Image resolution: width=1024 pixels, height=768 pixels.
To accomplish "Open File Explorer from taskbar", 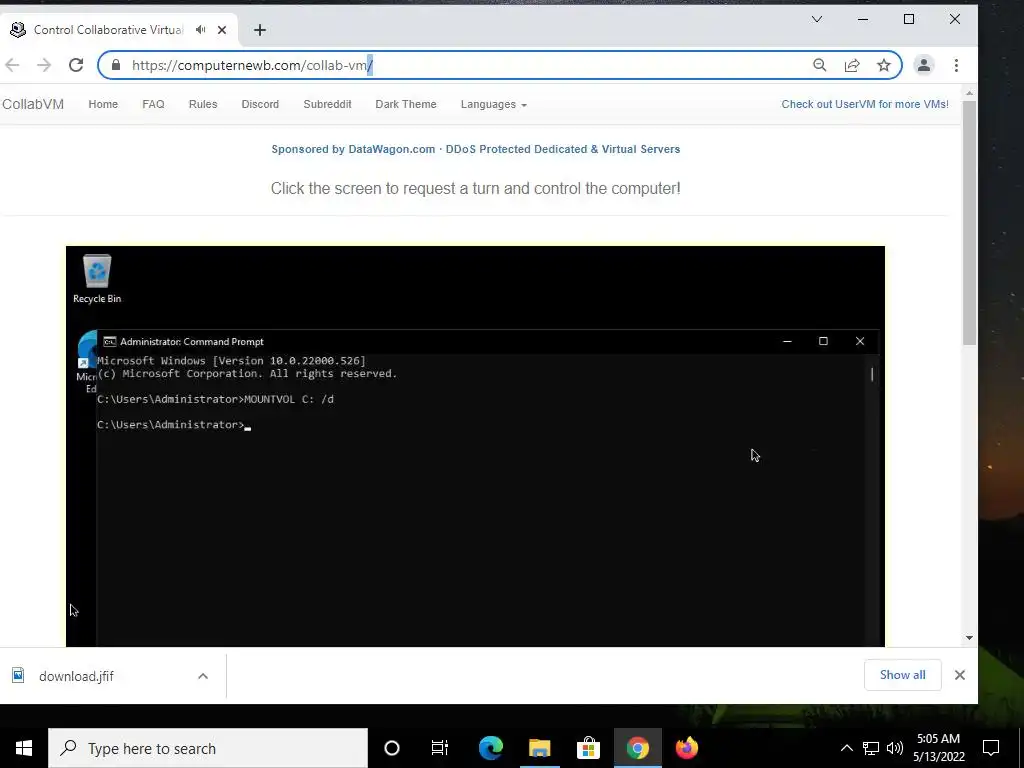I will (x=539, y=748).
